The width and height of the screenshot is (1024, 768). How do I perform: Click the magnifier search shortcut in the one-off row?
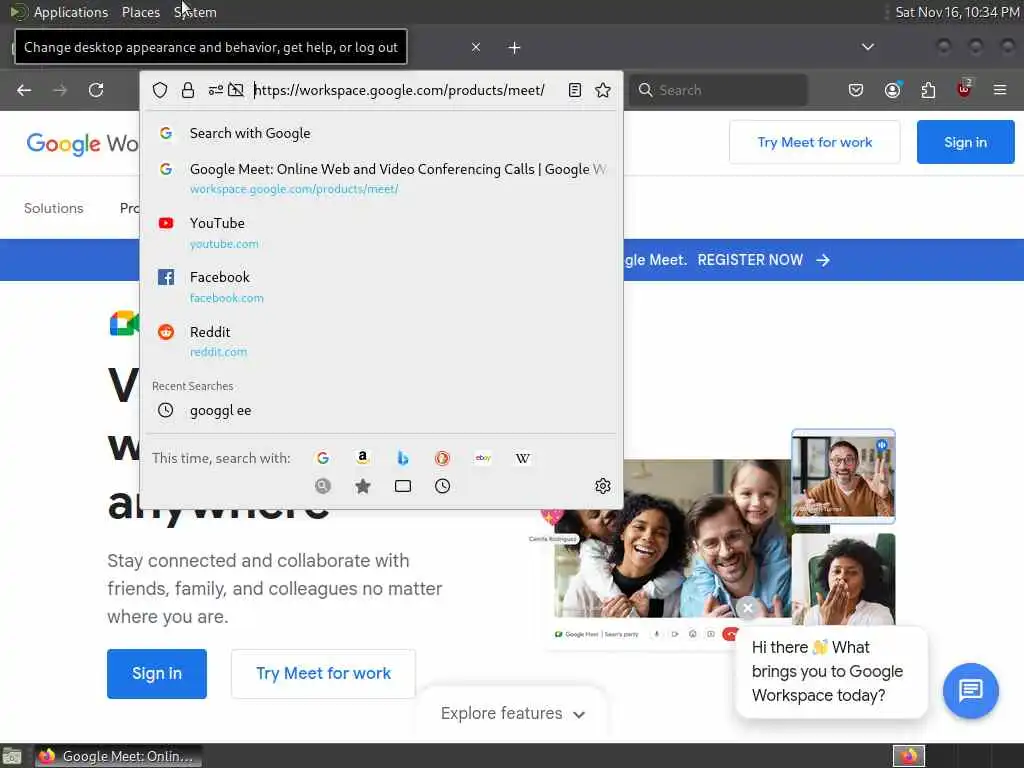323,486
